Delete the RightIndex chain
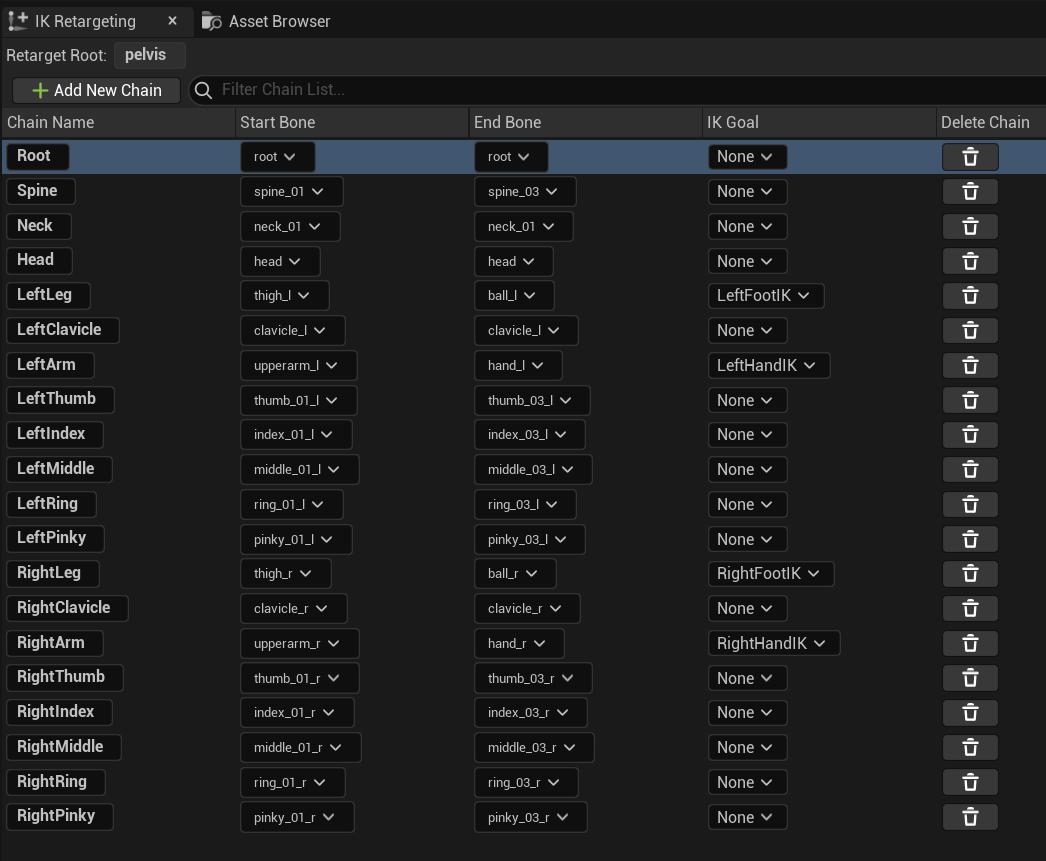The image size is (1046, 861). coord(970,713)
